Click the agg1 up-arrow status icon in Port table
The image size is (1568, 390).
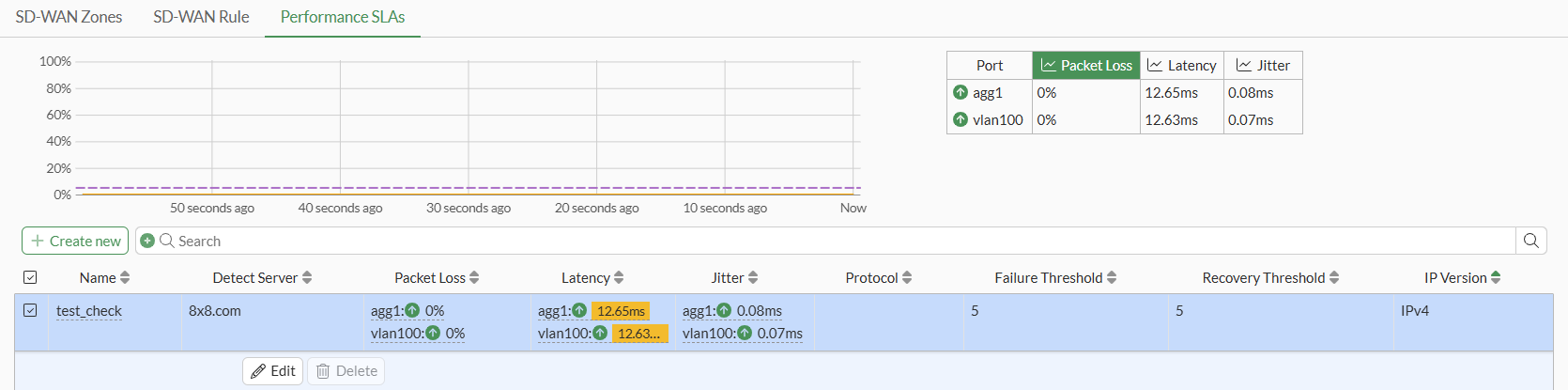(x=960, y=92)
